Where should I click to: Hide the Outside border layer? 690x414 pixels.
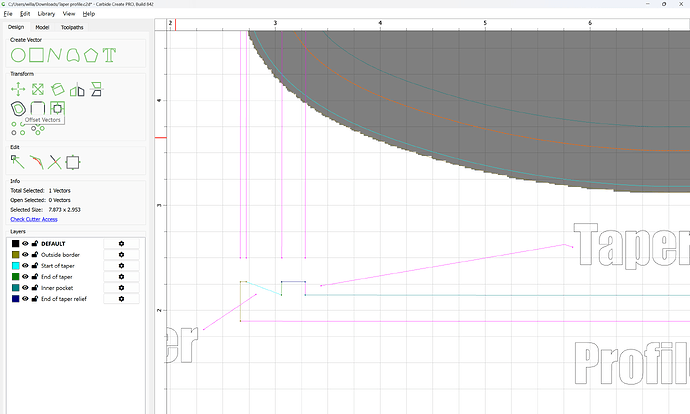pos(25,255)
